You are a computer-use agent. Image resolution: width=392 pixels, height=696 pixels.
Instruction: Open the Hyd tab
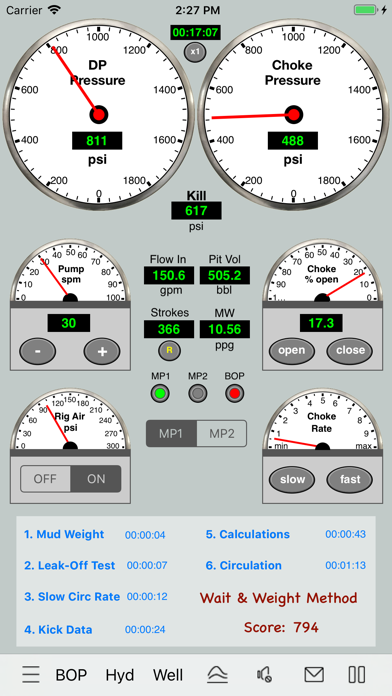120,676
